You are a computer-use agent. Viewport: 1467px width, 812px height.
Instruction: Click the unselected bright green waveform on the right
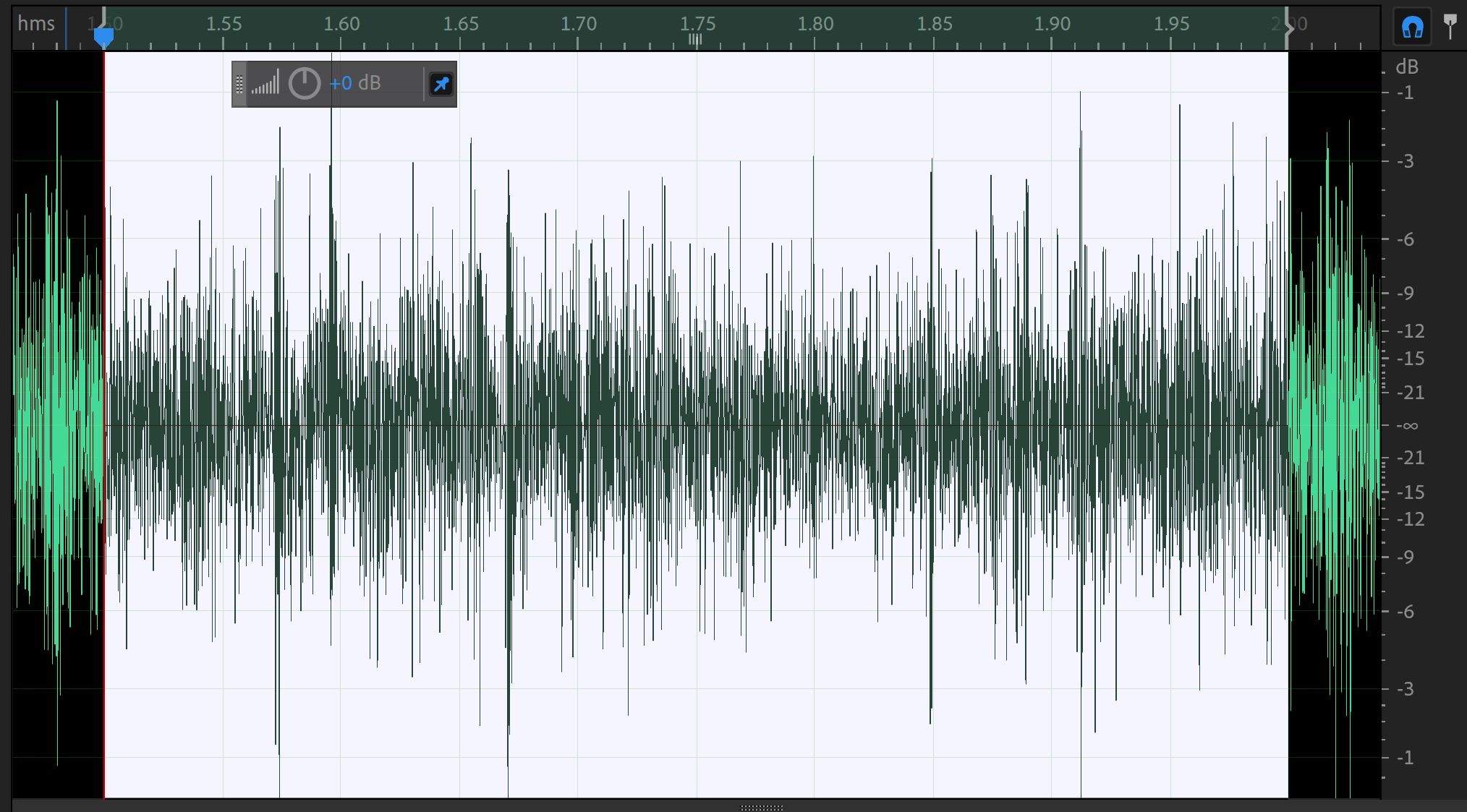1333,427
